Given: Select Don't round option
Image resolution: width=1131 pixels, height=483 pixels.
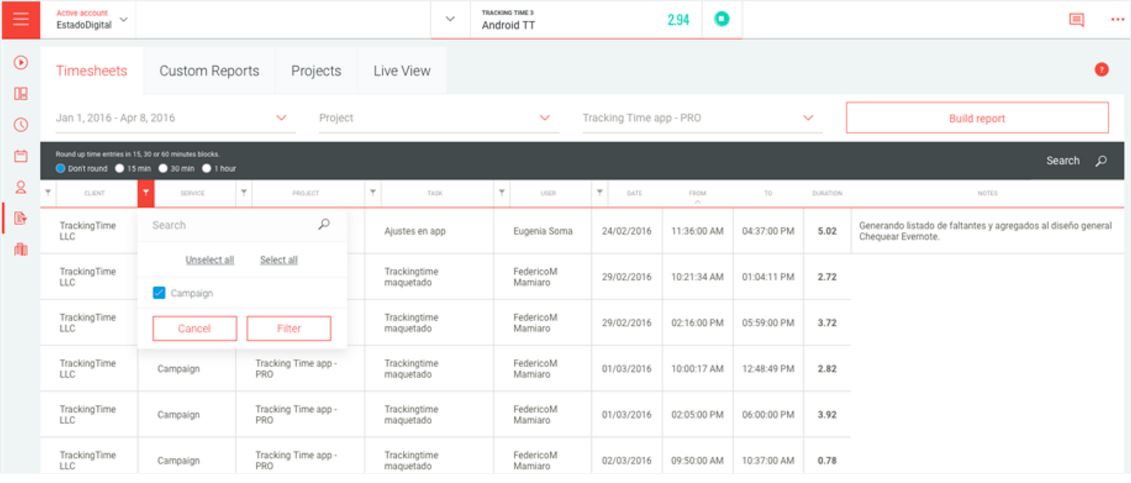Looking at the screenshot, I should [61, 169].
